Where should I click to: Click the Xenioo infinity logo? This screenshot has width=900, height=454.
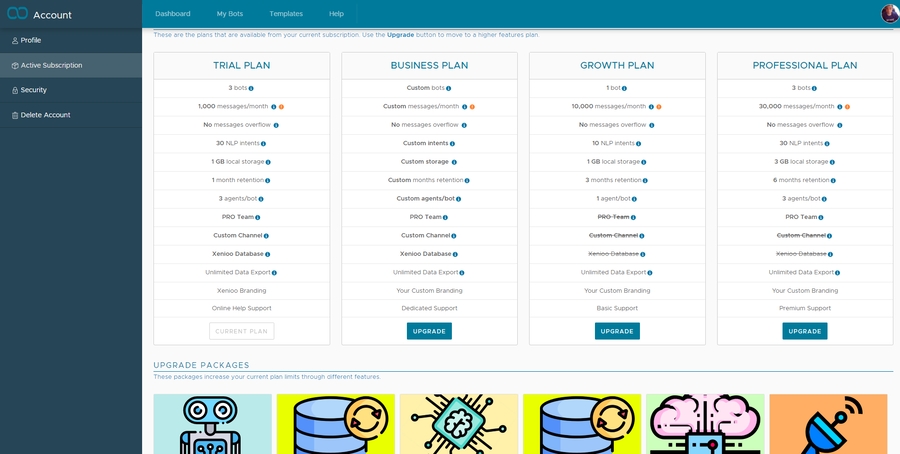[x=18, y=14]
